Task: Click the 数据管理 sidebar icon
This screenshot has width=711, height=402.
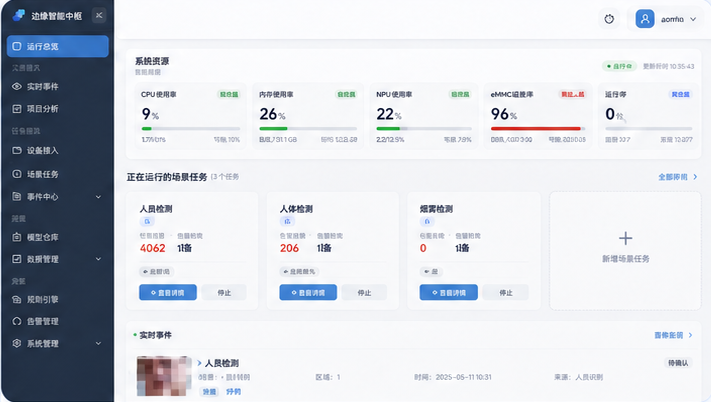Action: pyautogui.click(x=17, y=259)
